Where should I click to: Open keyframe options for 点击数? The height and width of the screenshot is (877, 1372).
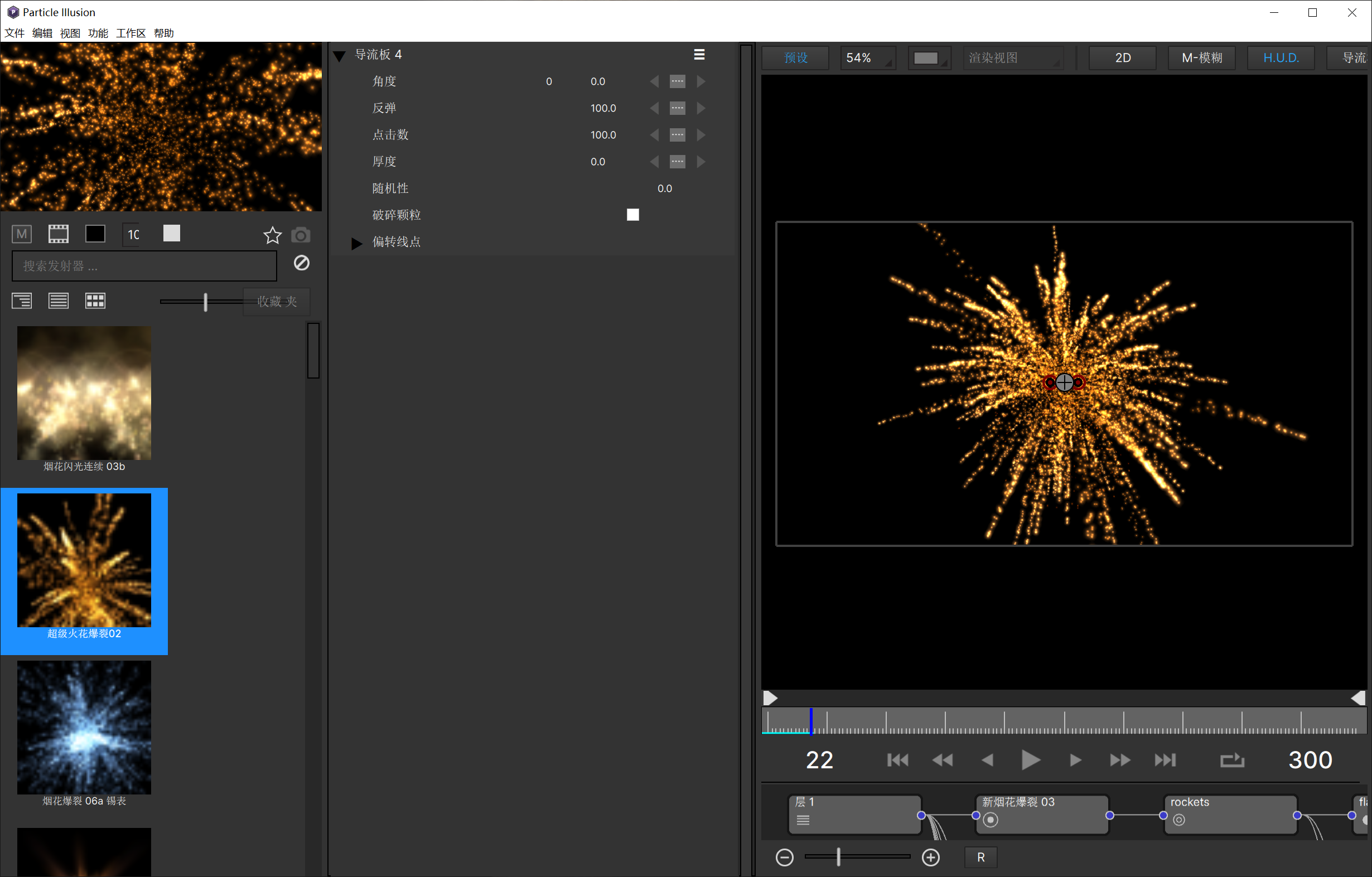(x=678, y=135)
